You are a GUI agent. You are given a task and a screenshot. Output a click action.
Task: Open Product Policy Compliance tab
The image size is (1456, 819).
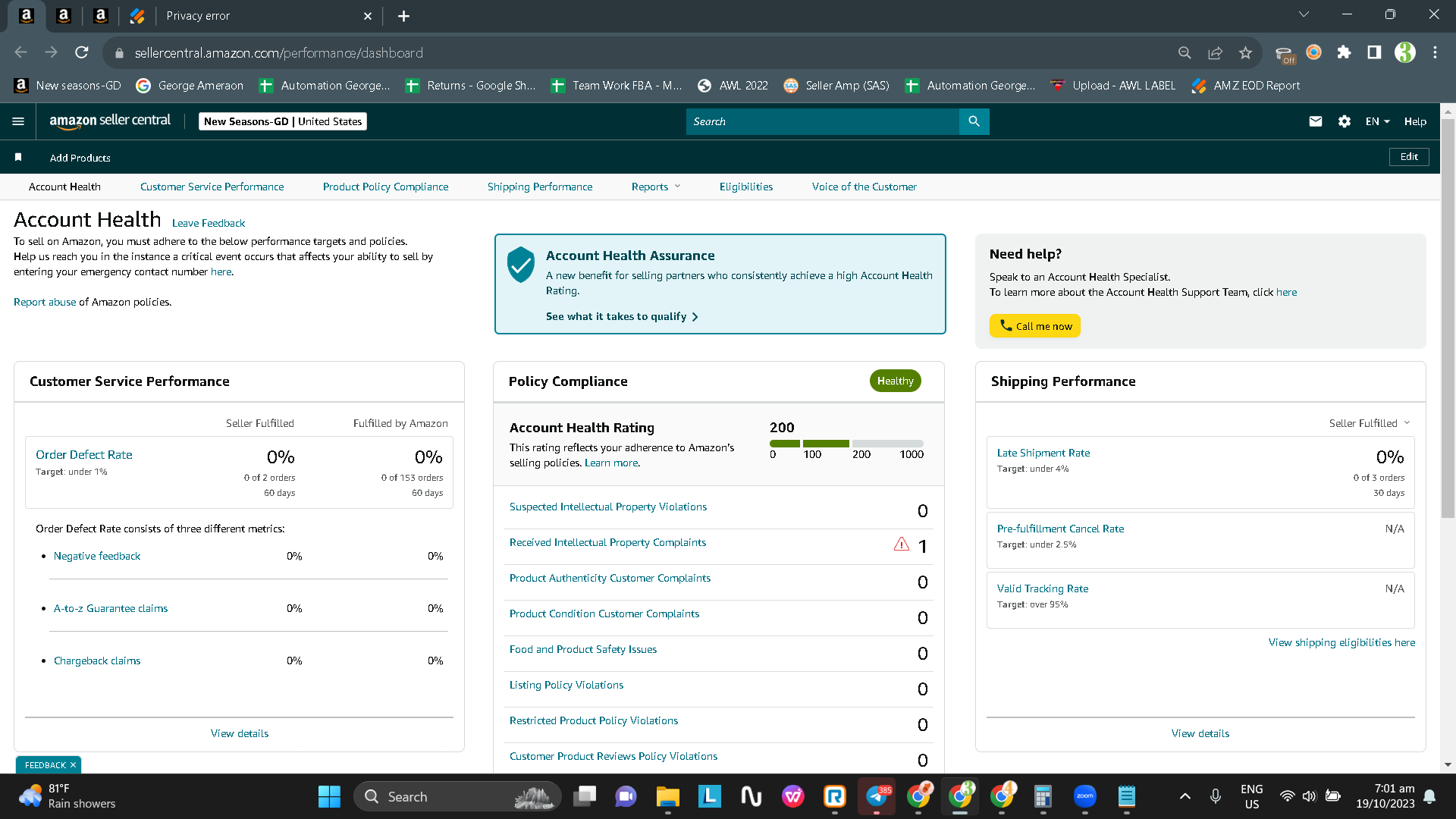[x=385, y=187]
